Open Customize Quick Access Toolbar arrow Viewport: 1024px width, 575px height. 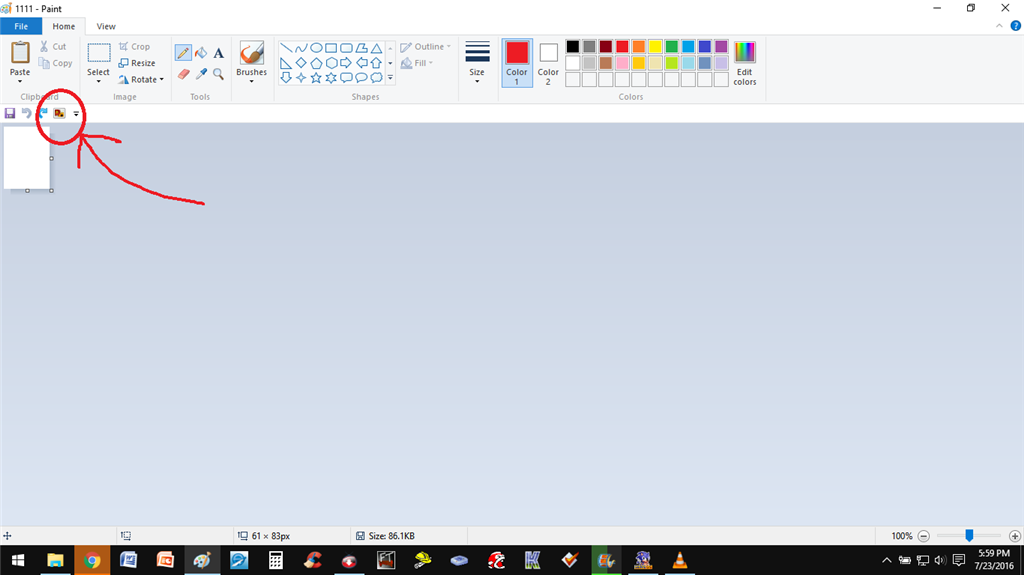click(x=76, y=114)
